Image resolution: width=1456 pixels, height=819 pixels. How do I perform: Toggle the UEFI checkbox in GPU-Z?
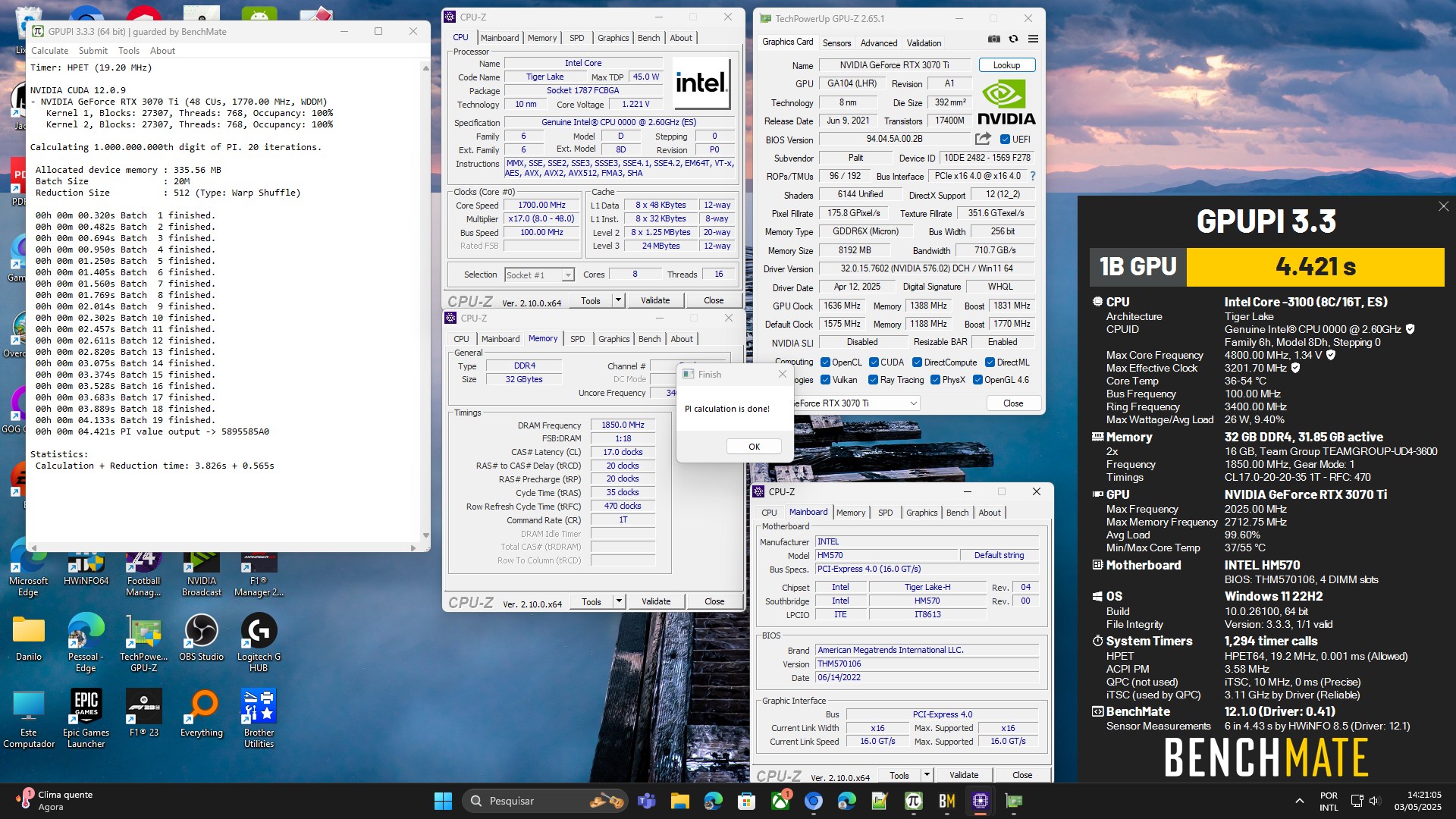[1005, 140]
